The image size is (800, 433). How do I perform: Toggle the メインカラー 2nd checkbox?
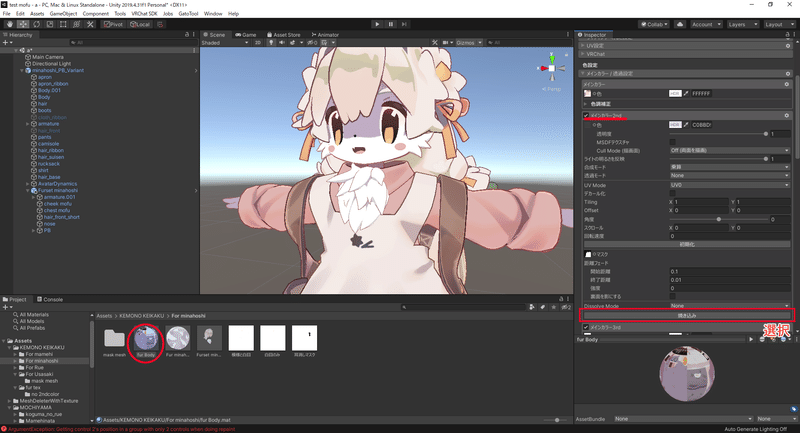tap(586, 116)
